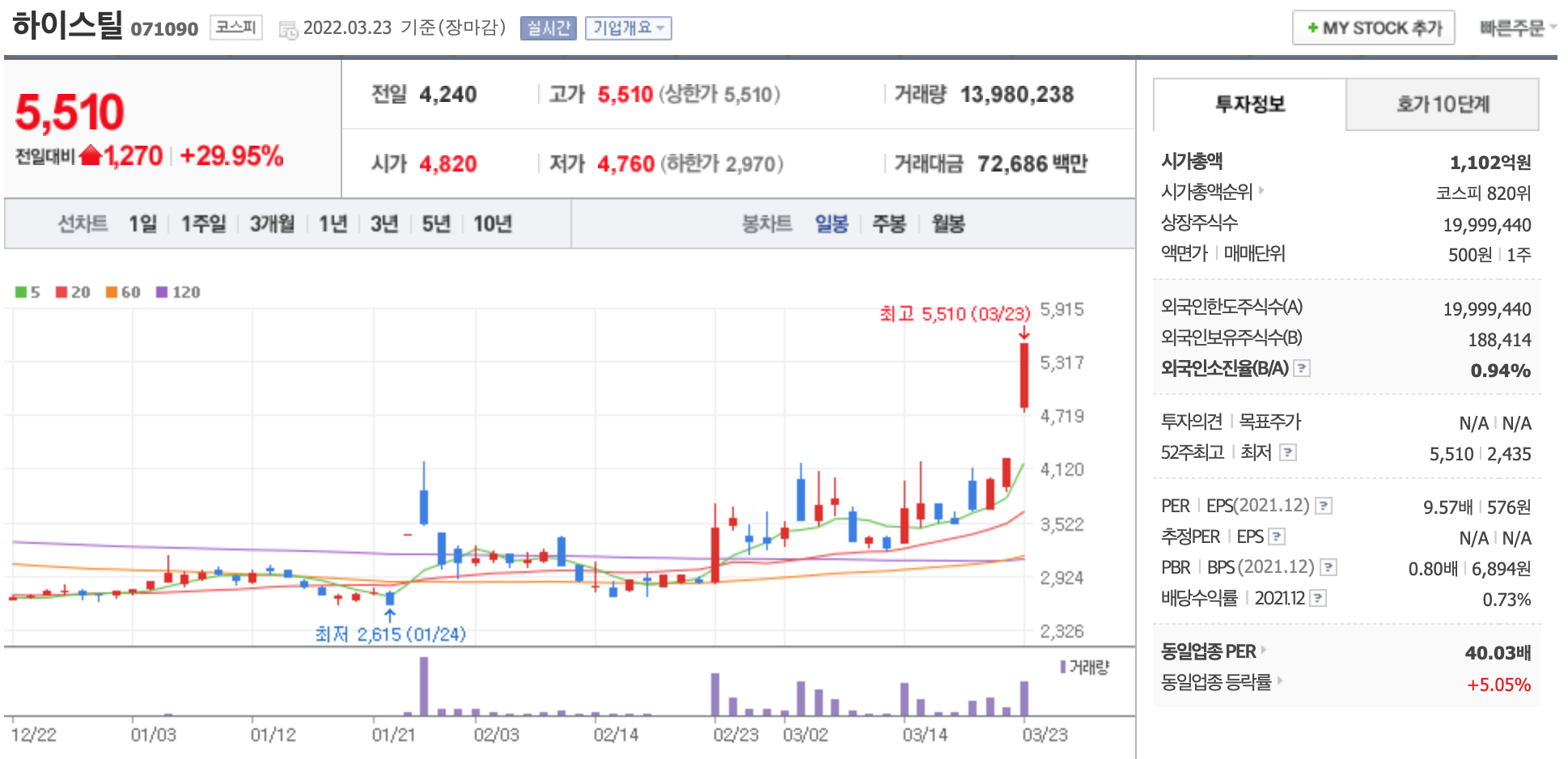
Task: Click the 코스피 market badge
Action: [x=236, y=28]
